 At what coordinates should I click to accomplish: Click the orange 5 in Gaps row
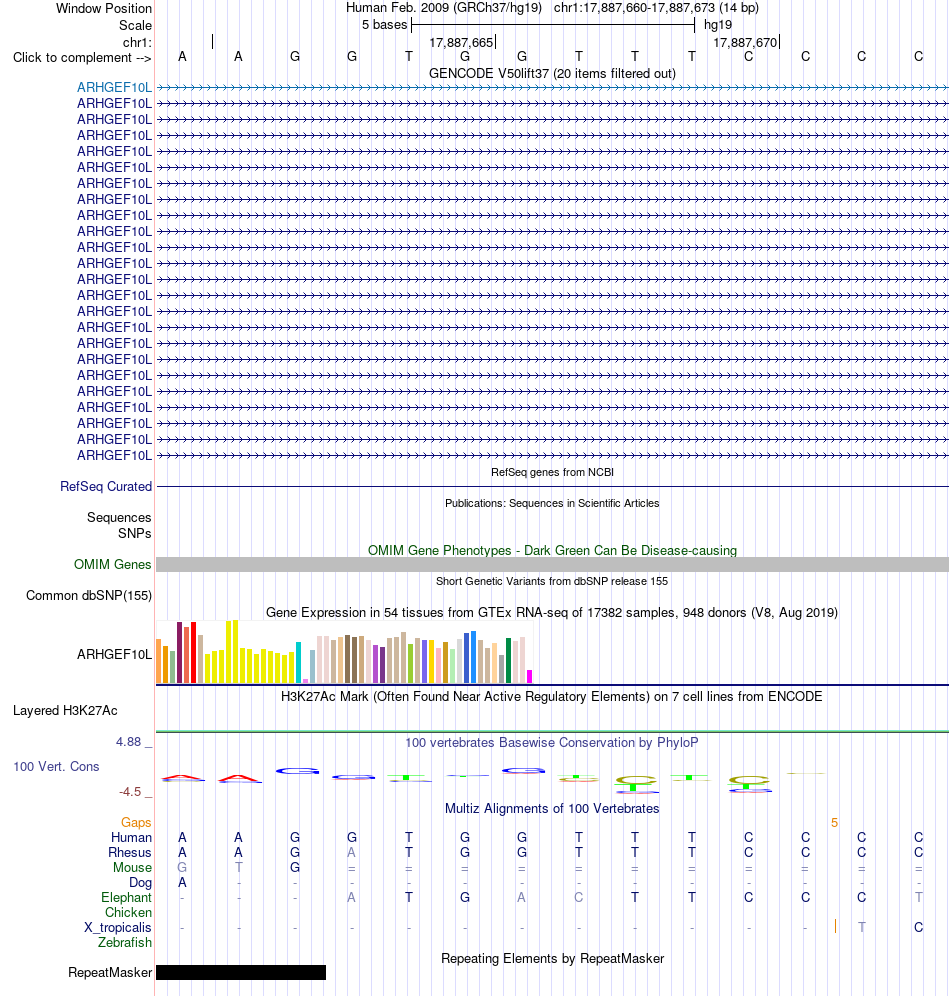point(834,823)
